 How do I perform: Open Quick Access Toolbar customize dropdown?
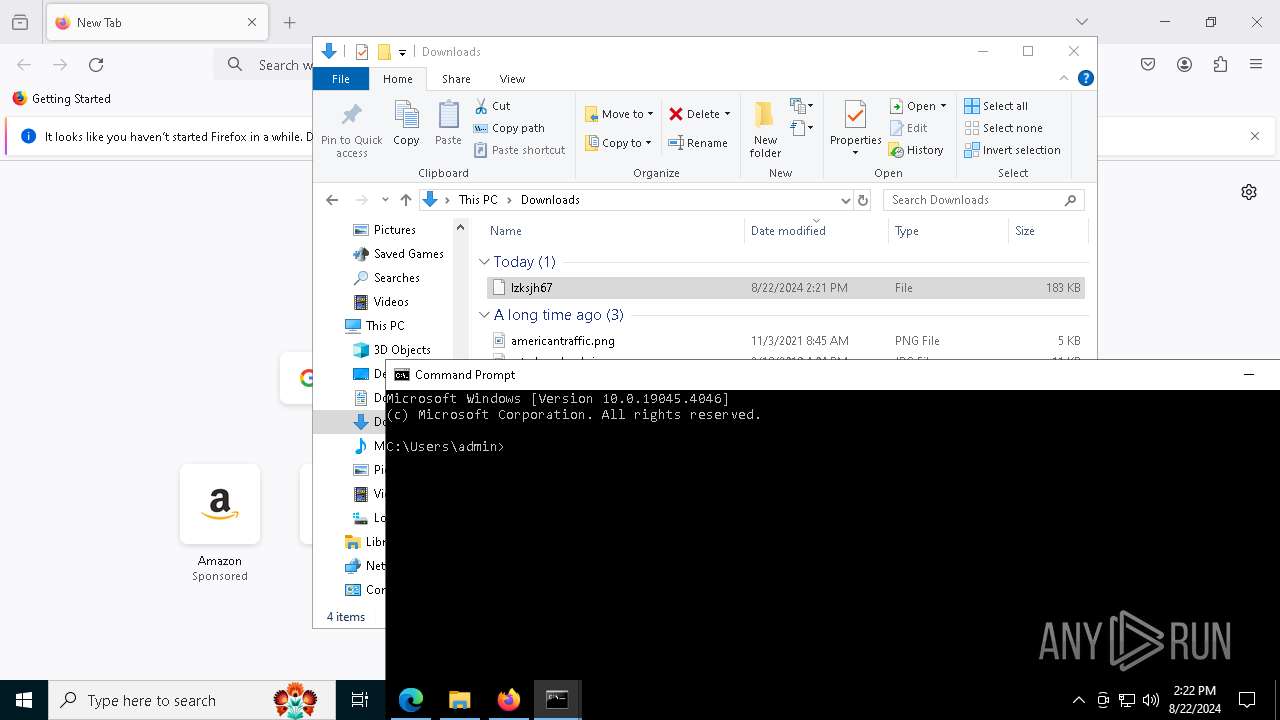pyautogui.click(x=403, y=52)
